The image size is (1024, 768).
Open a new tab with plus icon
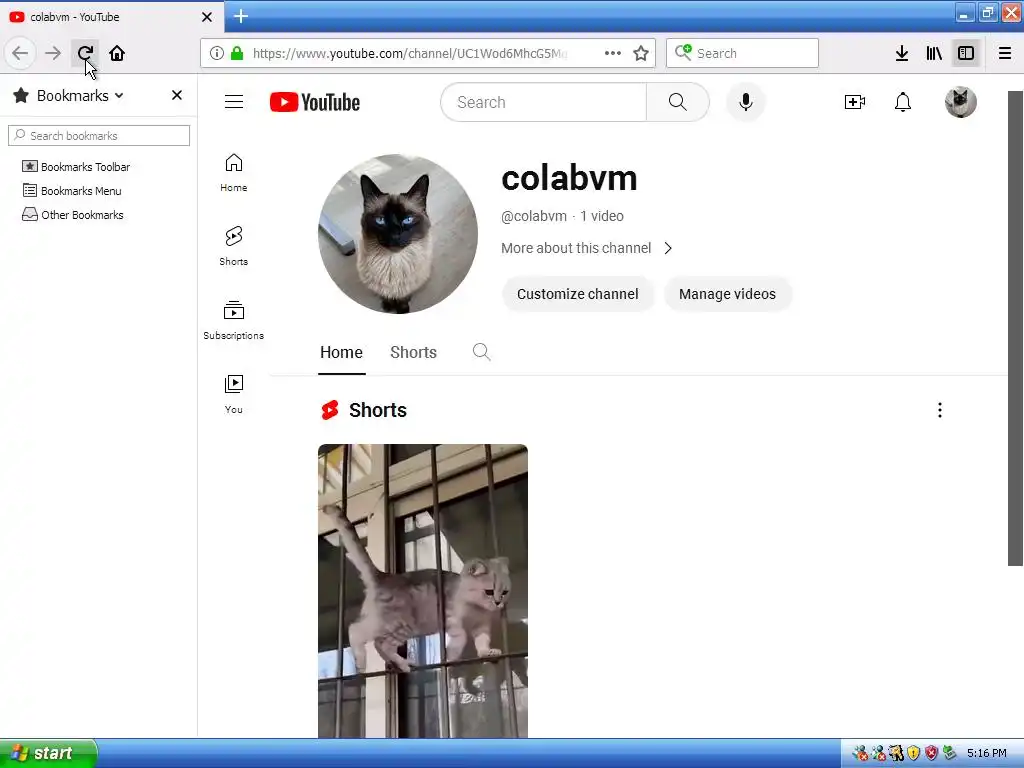pos(241,16)
